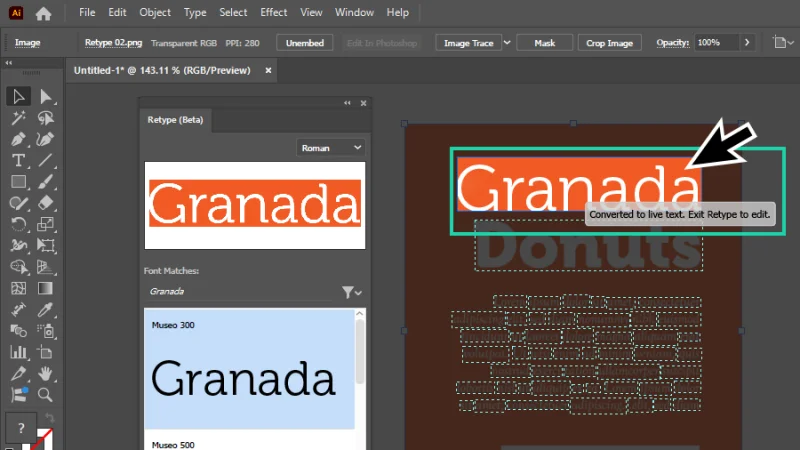Choose the Lasso tool

coord(45,118)
